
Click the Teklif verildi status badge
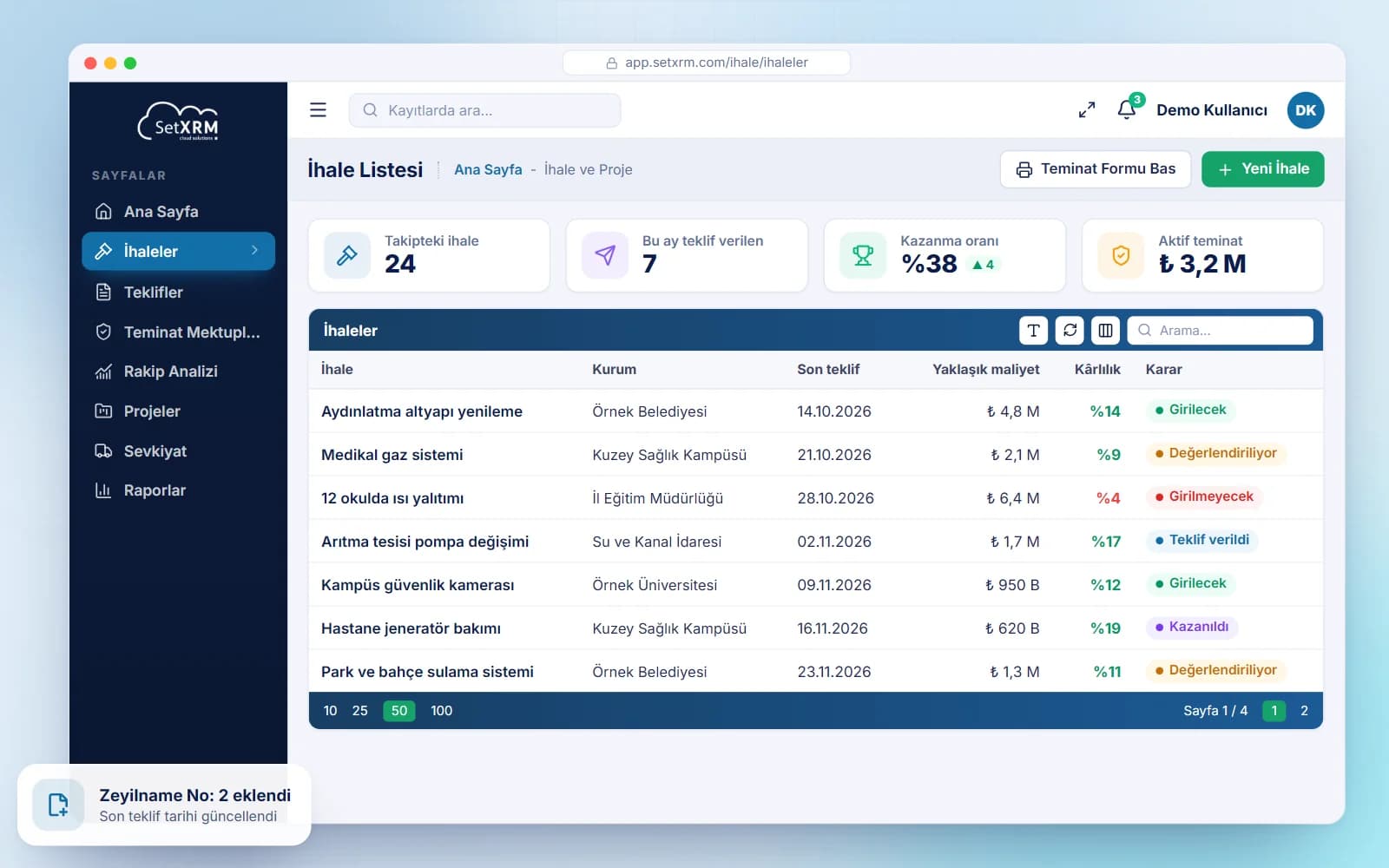coord(1202,540)
